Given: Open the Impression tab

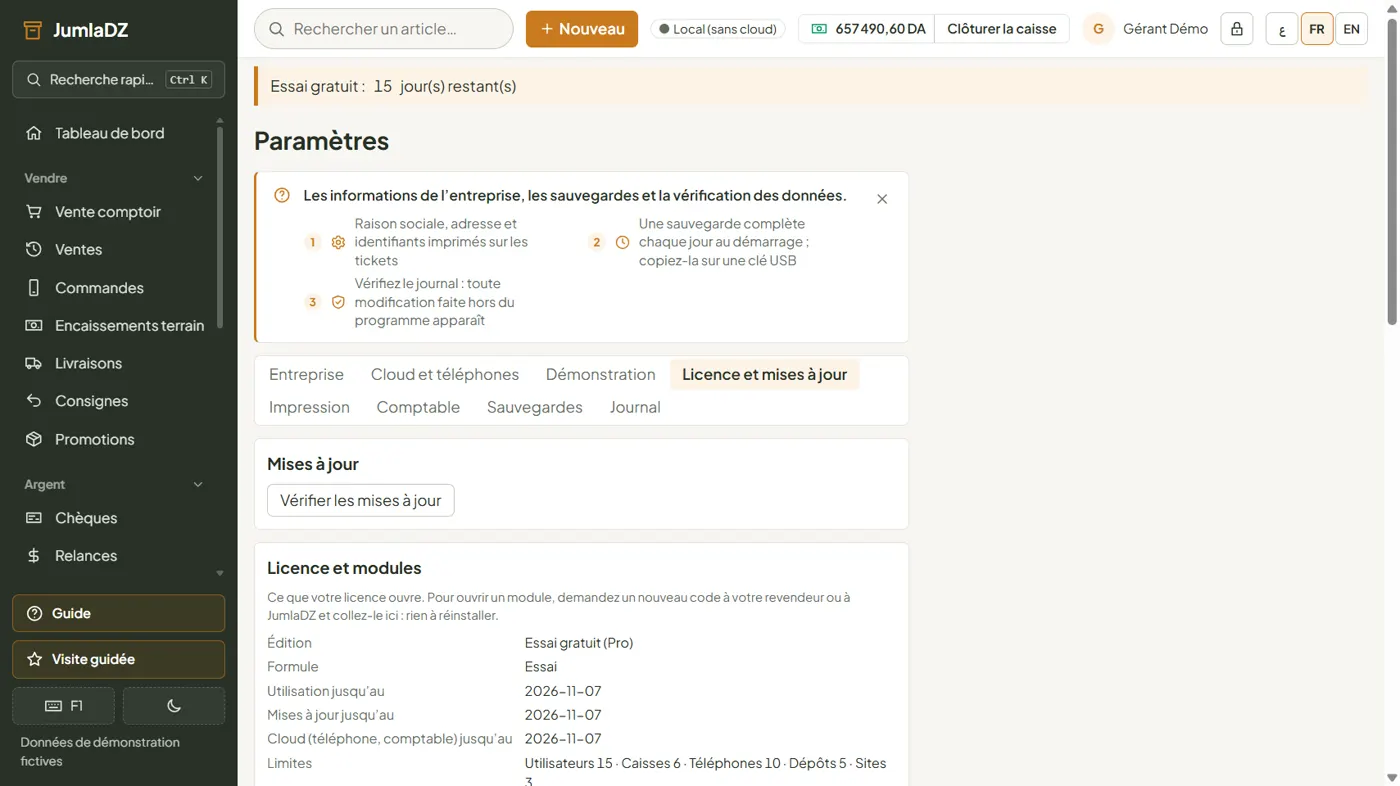Looking at the screenshot, I should (x=309, y=407).
